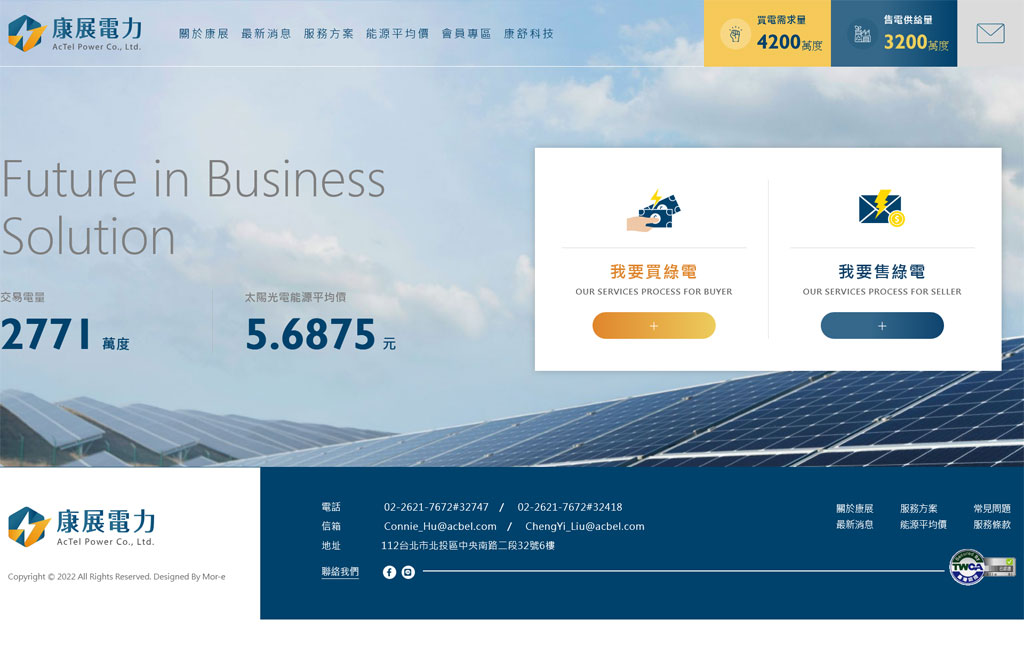This screenshot has width=1024, height=667.
Task: Click the lightning envelope sell green power icon
Action: pyautogui.click(x=881, y=208)
